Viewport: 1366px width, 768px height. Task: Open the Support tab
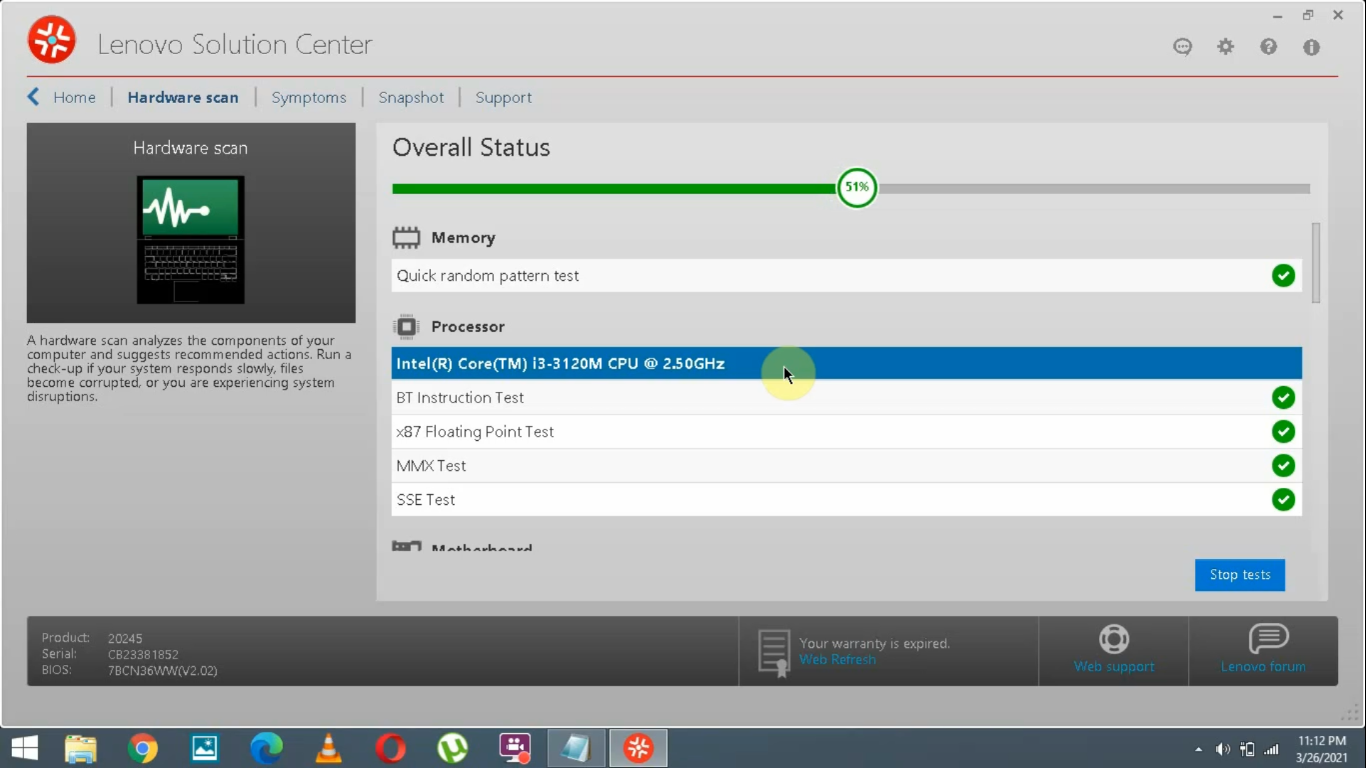click(503, 97)
